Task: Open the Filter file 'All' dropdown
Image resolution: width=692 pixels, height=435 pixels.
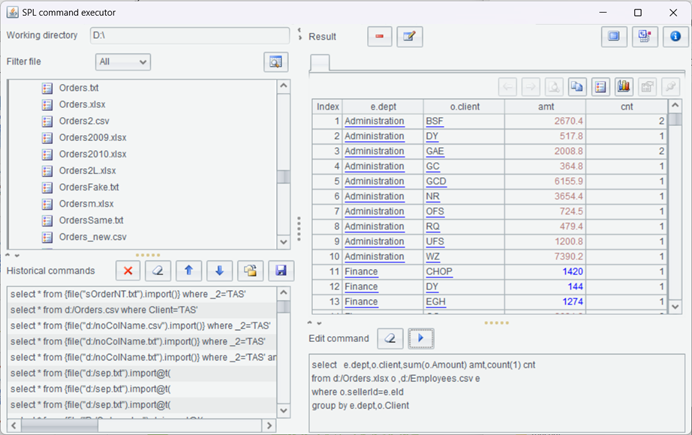Action: point(123,62)
